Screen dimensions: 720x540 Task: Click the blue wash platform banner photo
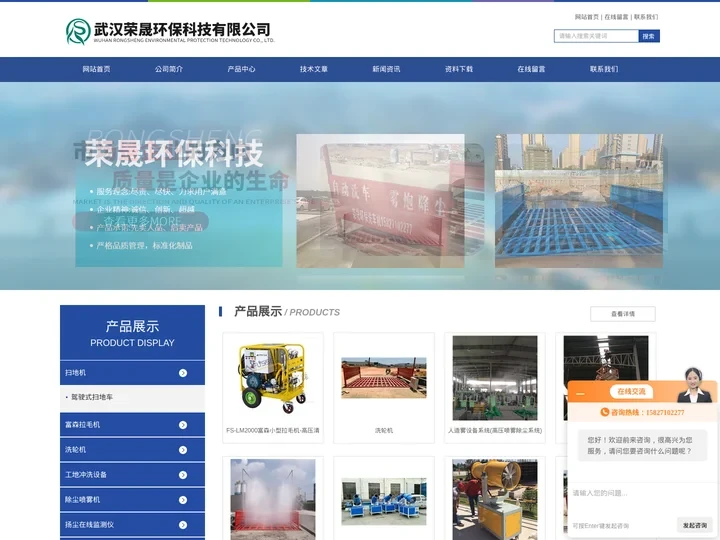click(x=579, y=201)
